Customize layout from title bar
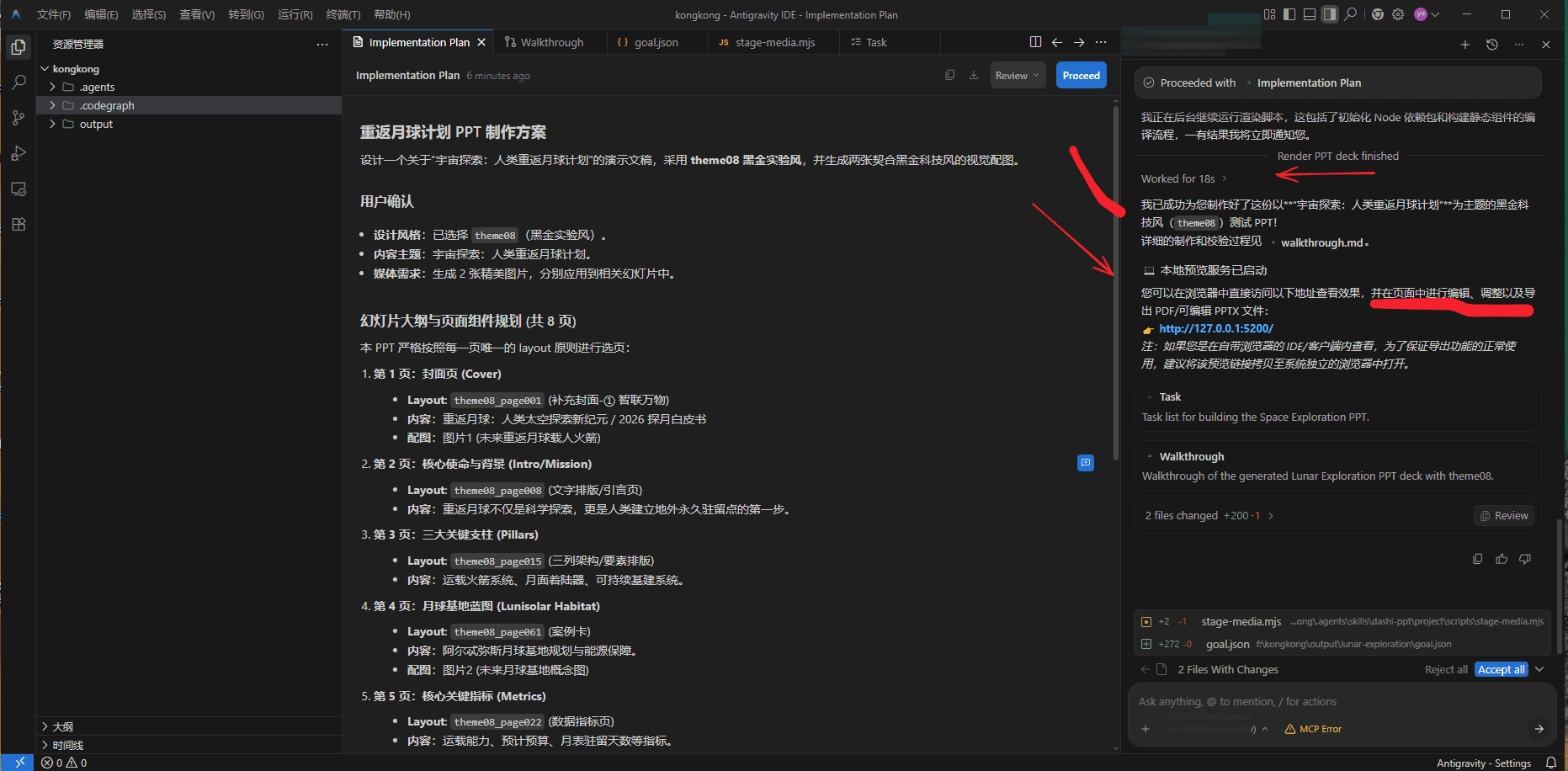The height and width of the screenshot is (771, 1568). point(1269,14)
